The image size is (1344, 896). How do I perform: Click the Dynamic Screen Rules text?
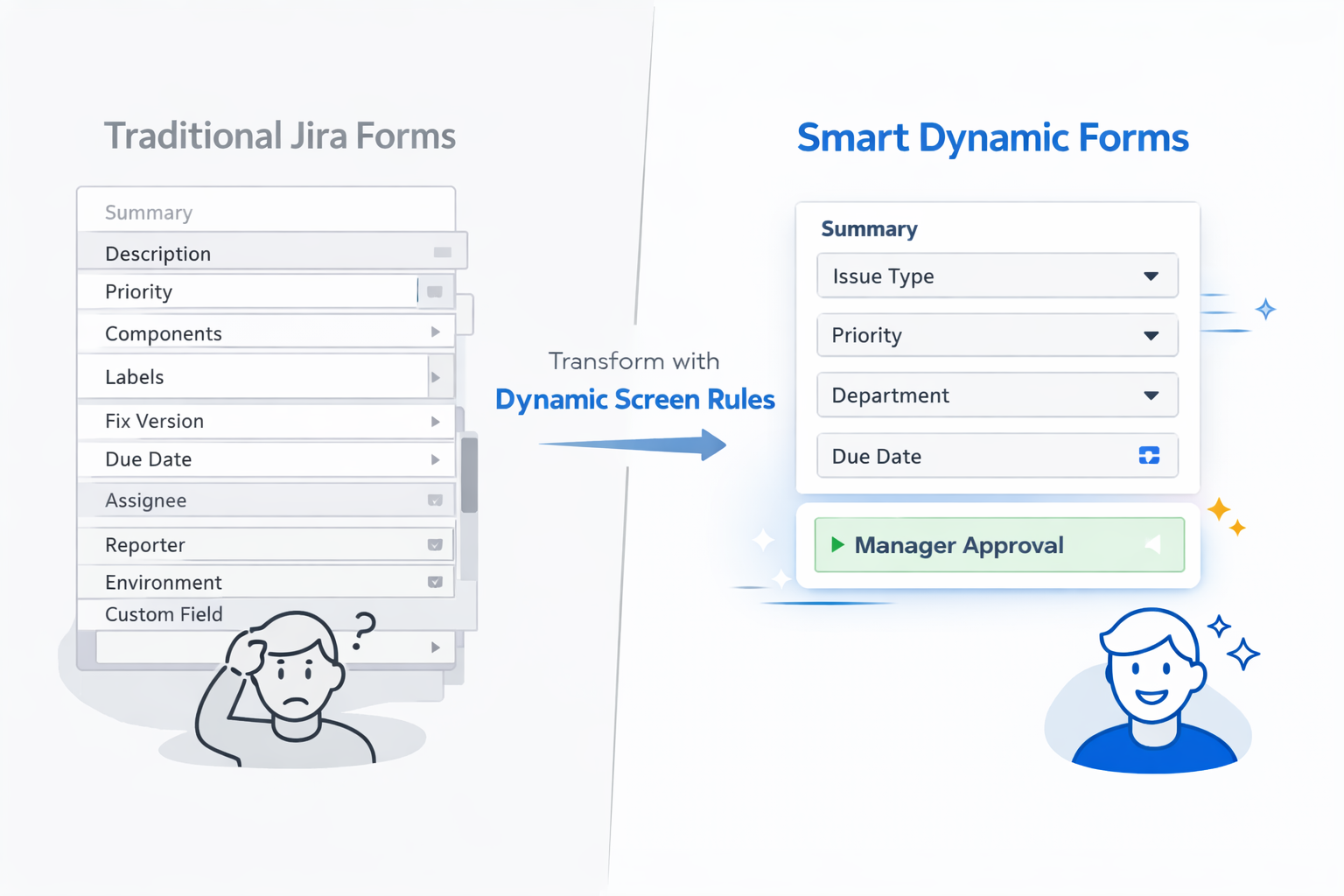click(634, 399)
